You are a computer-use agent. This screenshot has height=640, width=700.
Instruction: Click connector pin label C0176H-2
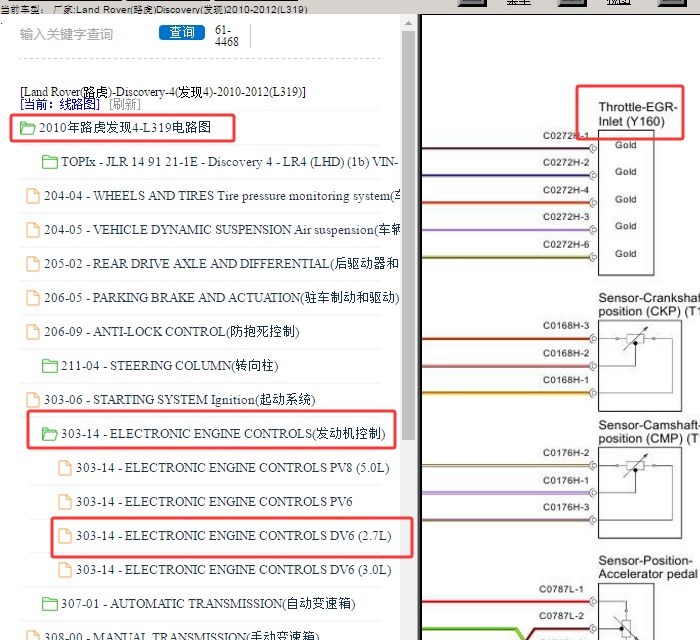pyautogui.click(x=566, y=453)
